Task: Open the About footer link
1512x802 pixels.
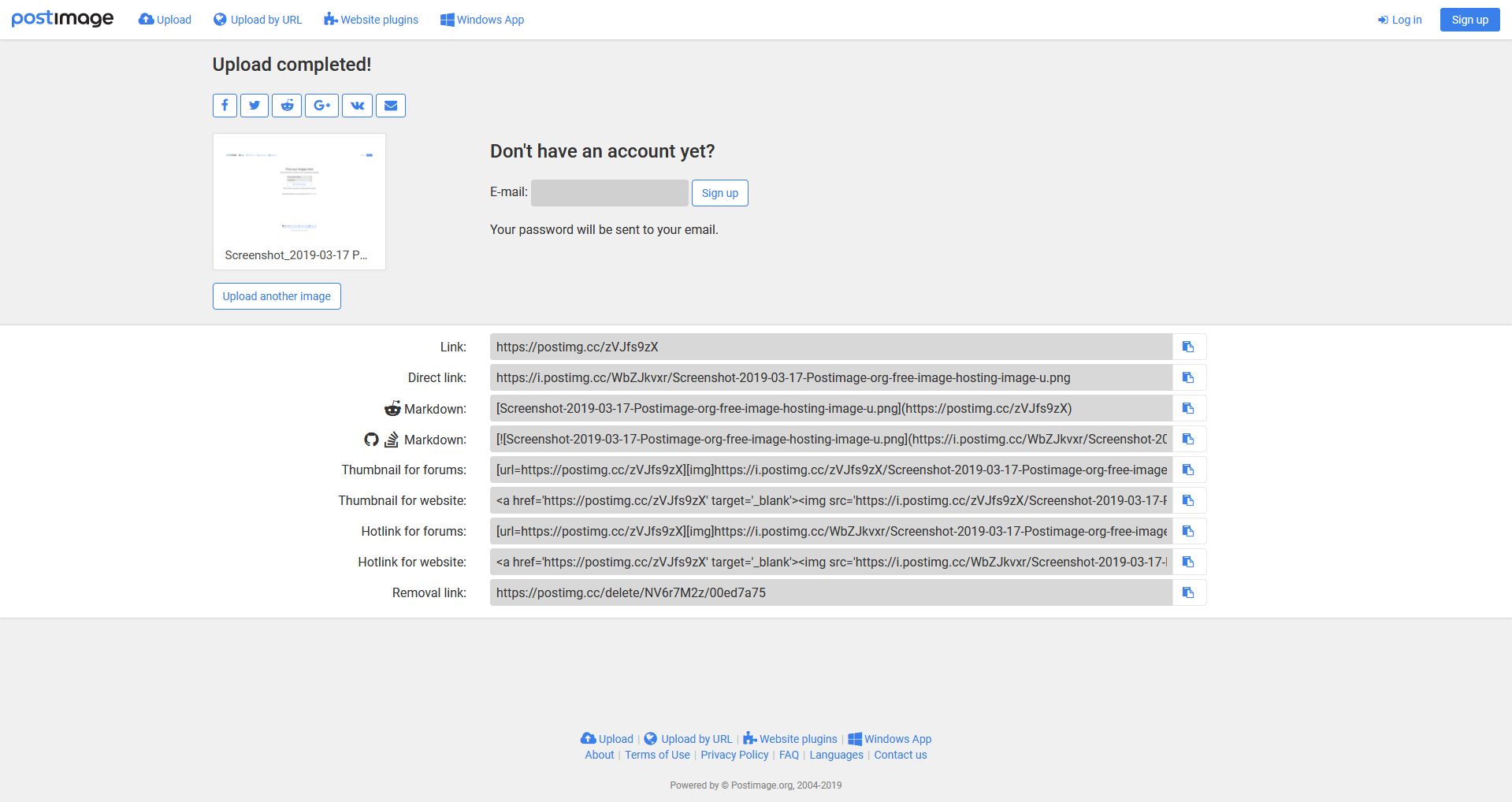Action: point(600,755)
